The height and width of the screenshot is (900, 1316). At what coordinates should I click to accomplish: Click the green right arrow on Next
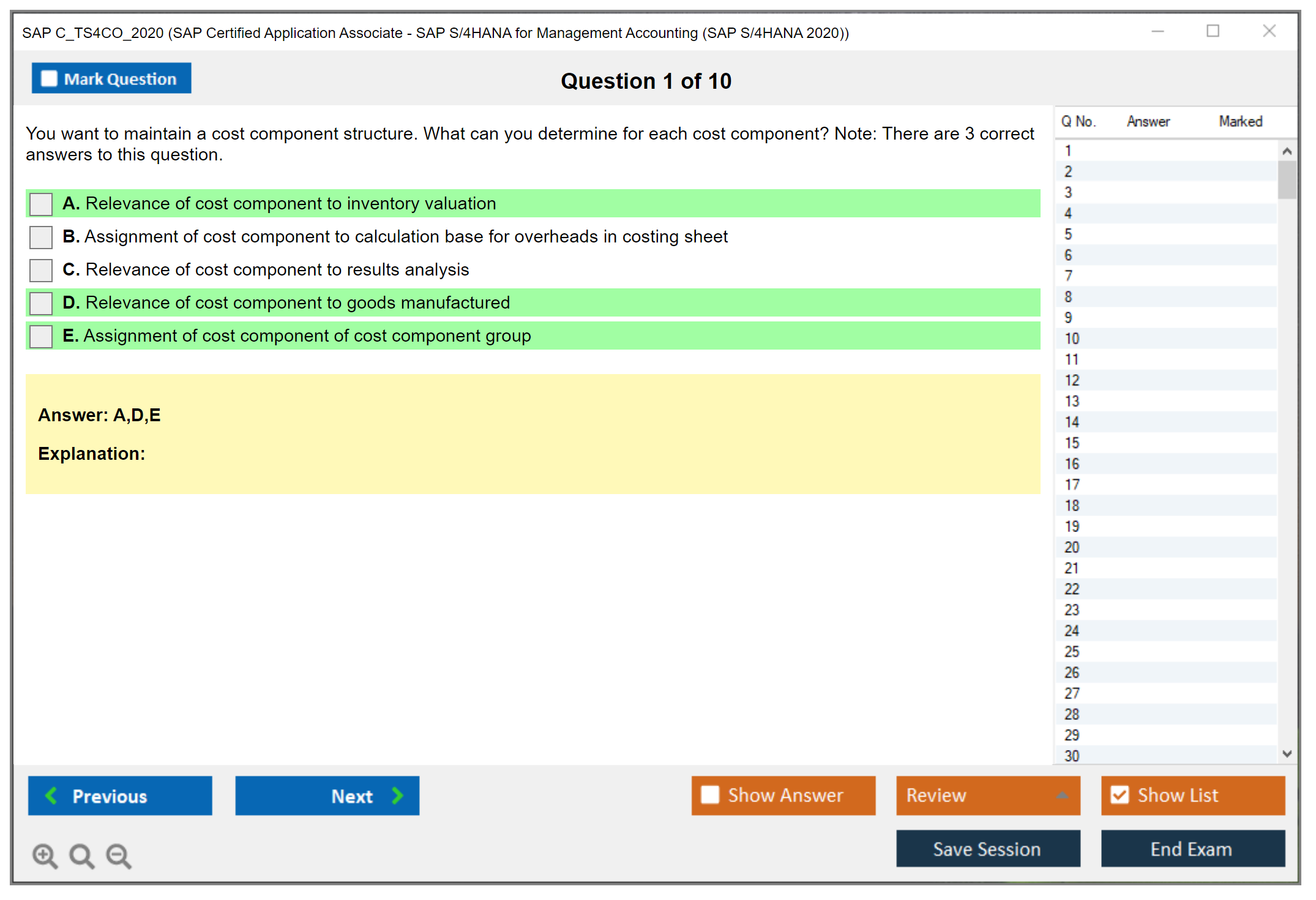[x=397, y=795]
